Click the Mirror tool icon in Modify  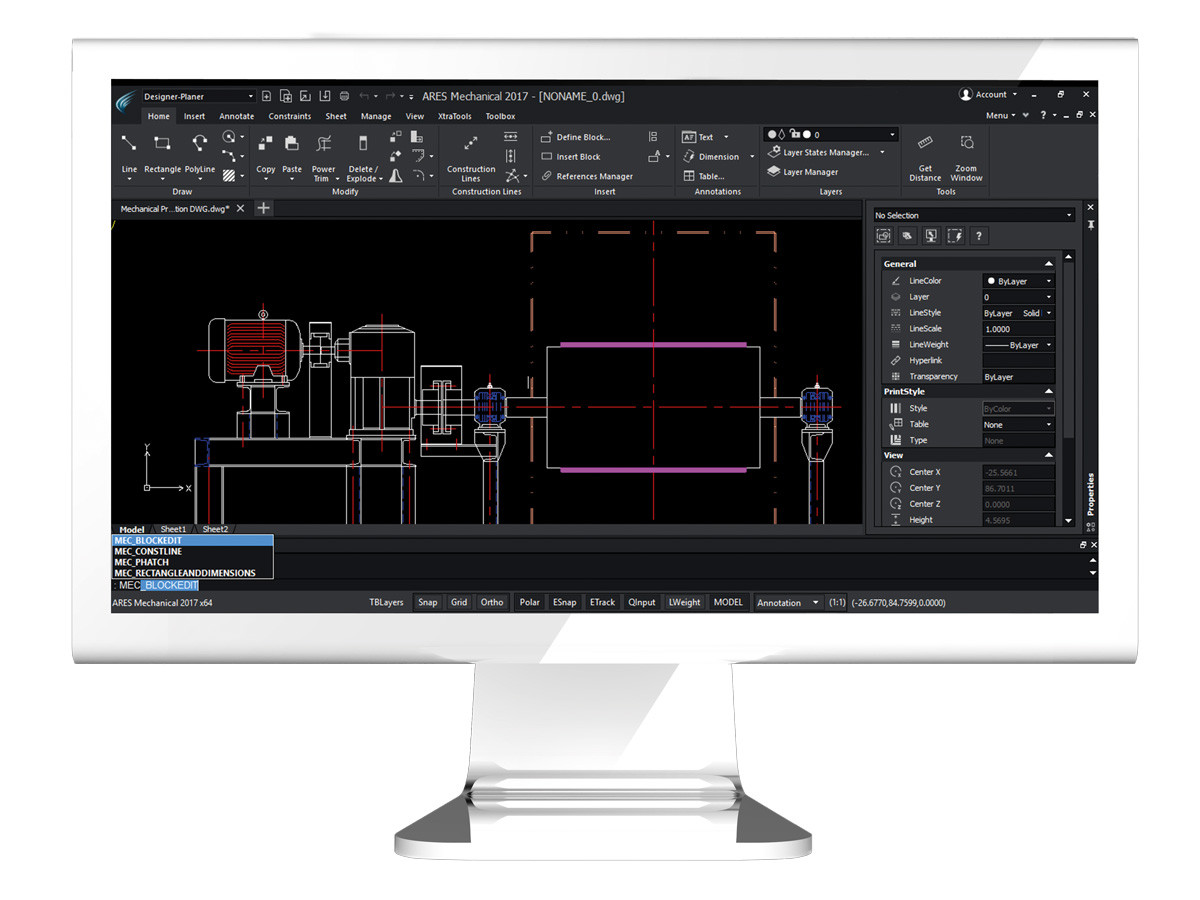click(x=396, y=175)
